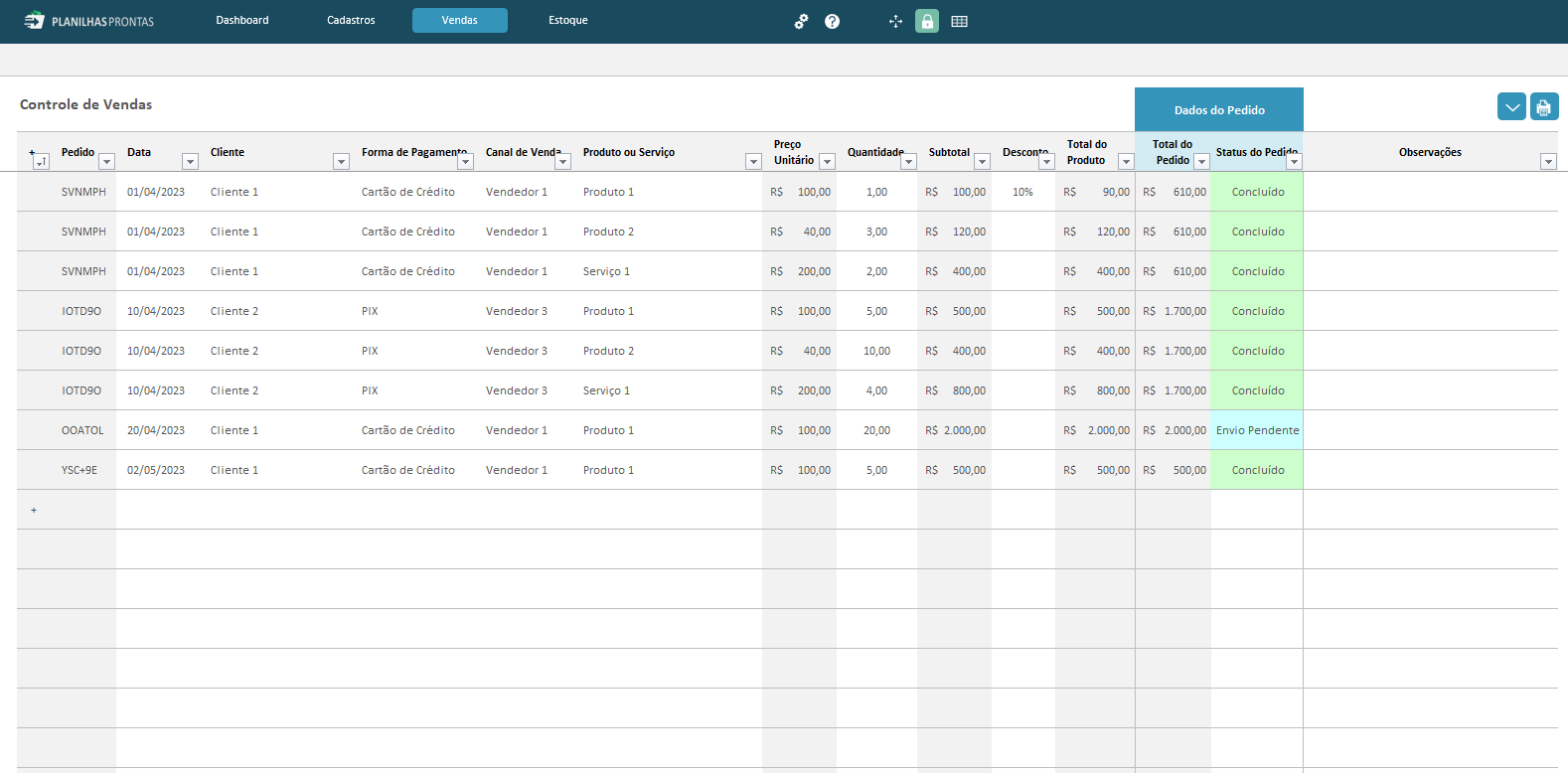Open the Pedido column filter dropdown
This screenshot has width=1568, height=773.
point(106,162)
